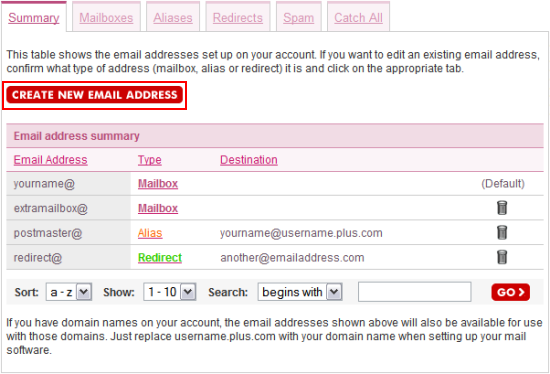
Task: Open the Mailbox link for extramailbox@
Action: coord(158,208)
